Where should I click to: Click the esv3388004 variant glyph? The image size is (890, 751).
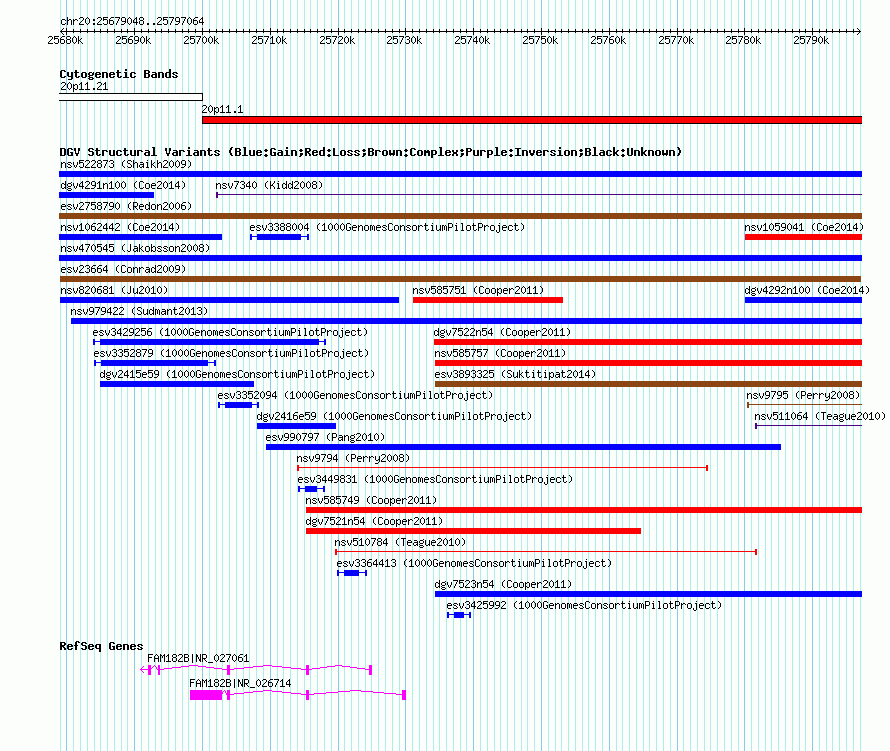279,237
